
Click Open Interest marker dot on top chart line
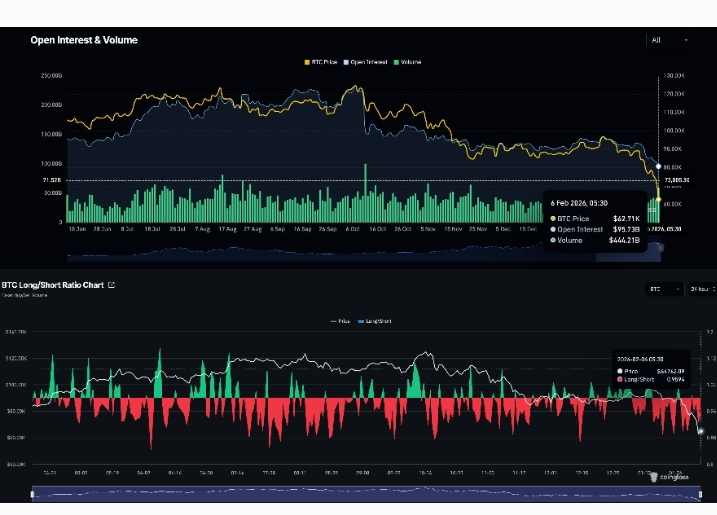pos(658,166)
